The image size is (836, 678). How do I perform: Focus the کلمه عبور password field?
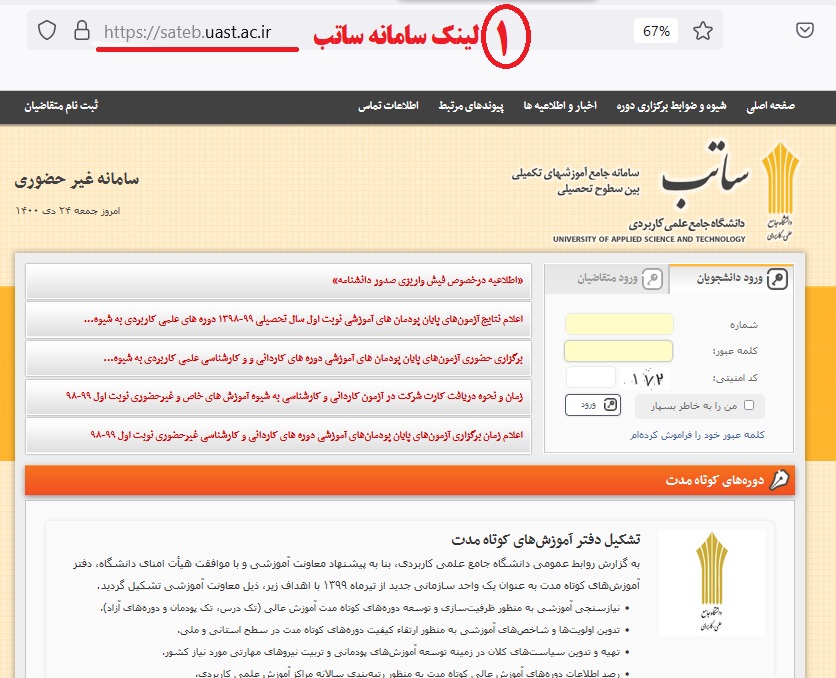click(619, 351)
